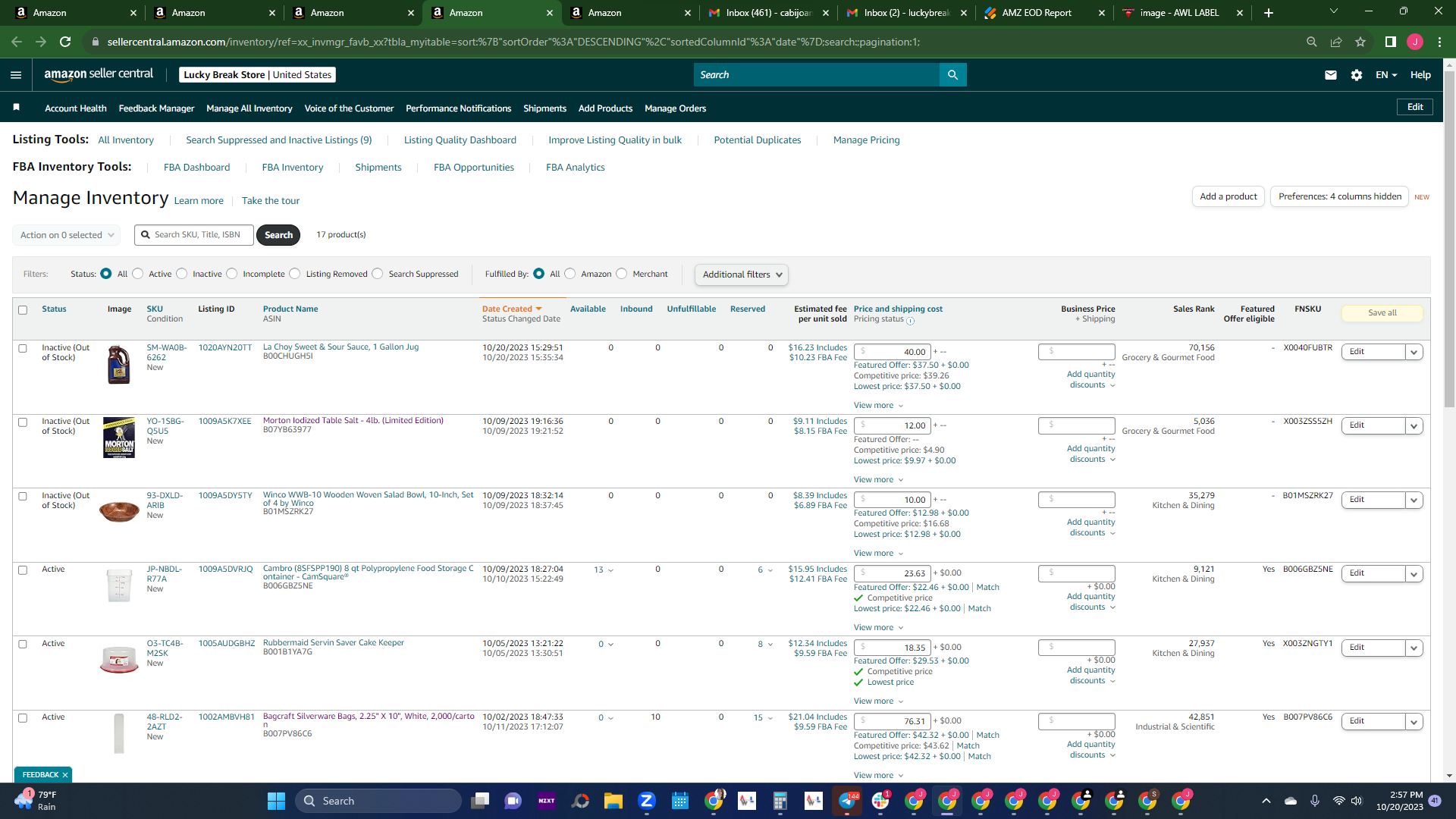Image resolution: width=1456 pixels, height=819 pixels.
Task: Close the FEEDBACK tab with X
Action: tap(65, 775)
